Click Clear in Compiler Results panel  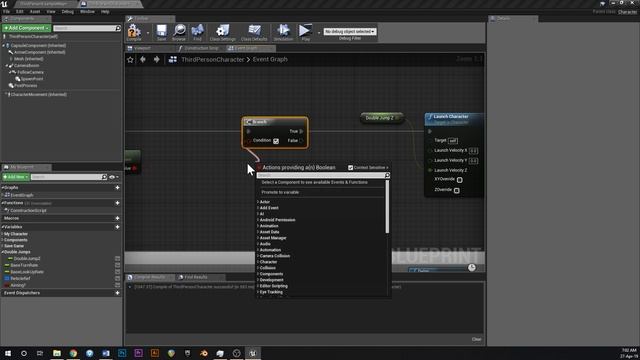[x=476, y=339]
